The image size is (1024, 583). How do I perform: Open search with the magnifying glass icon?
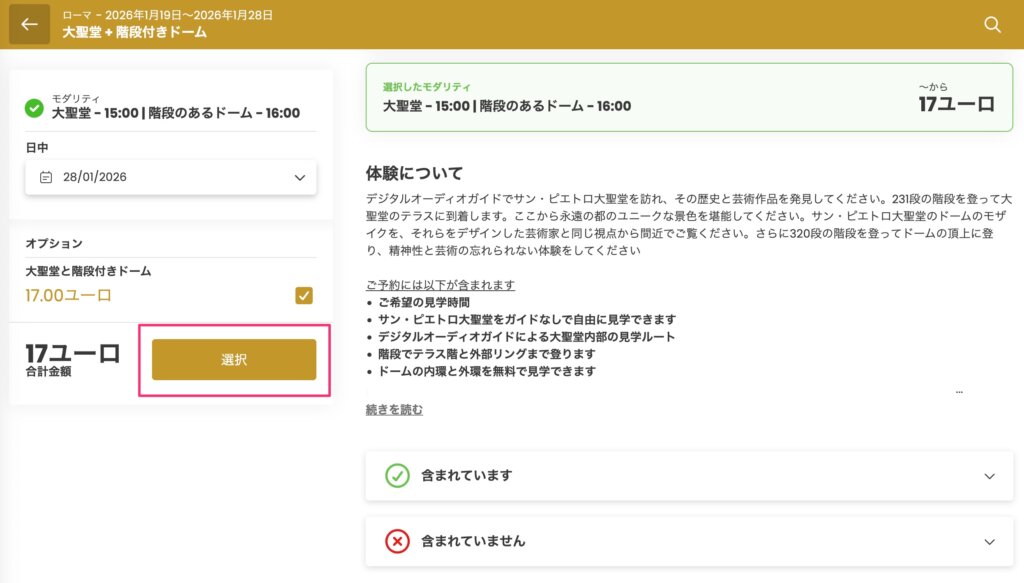click(992, 24)
